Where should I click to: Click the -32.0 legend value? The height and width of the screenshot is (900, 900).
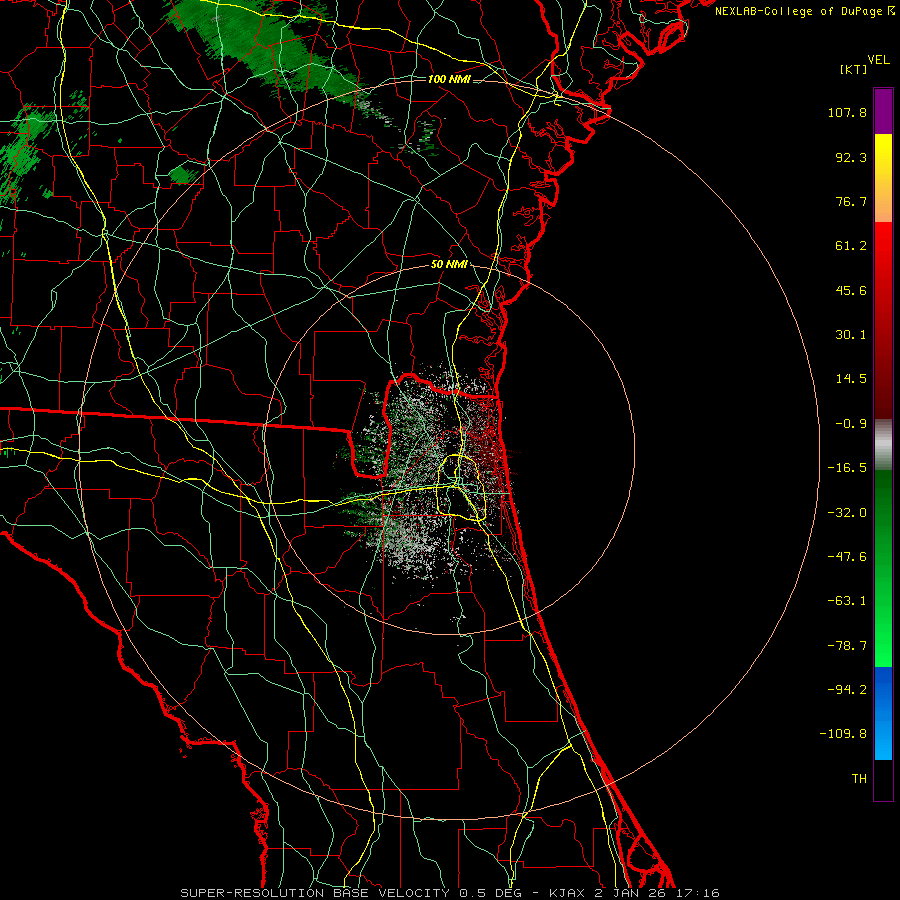click(847, 513)
